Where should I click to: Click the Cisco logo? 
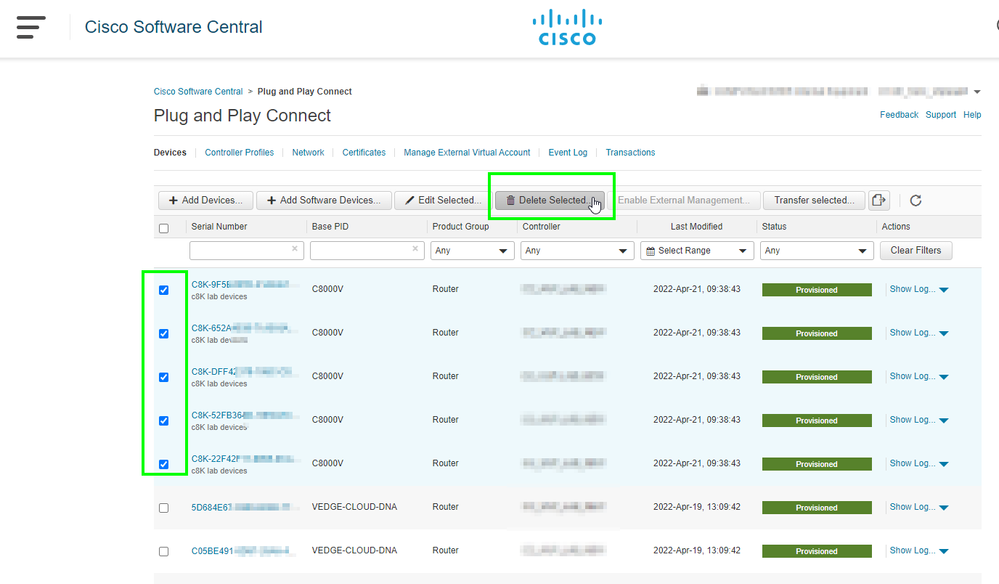[x=567, y=27]
